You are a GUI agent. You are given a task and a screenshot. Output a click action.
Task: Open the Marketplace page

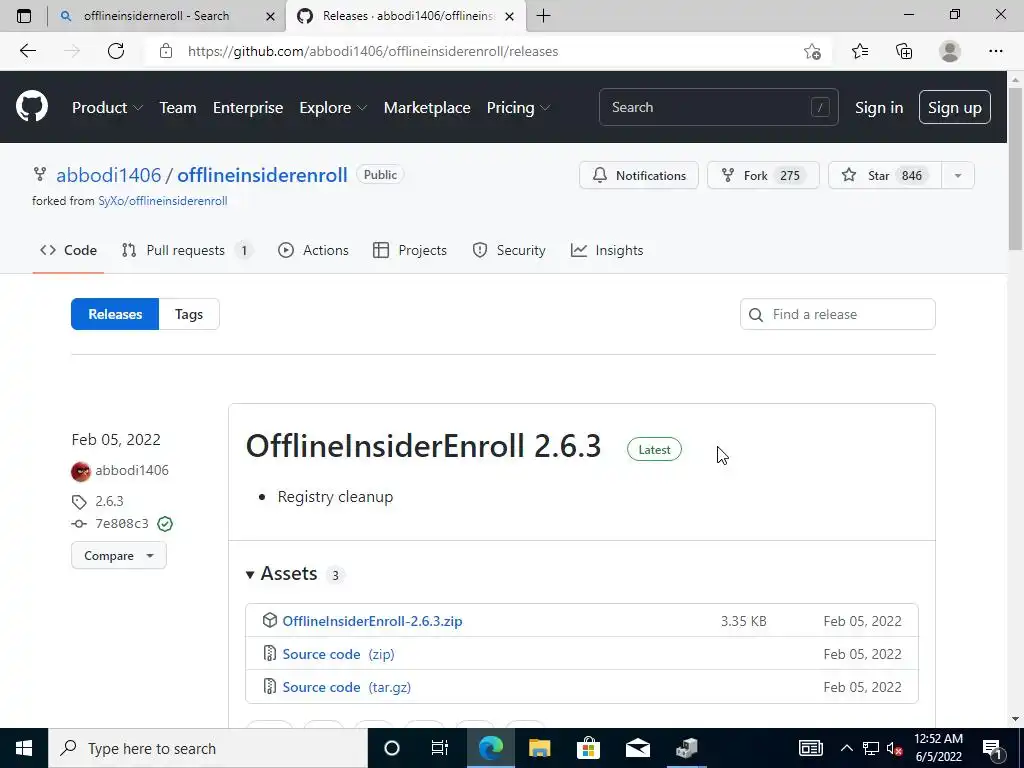pyautogui.click(x=427, y=108)
